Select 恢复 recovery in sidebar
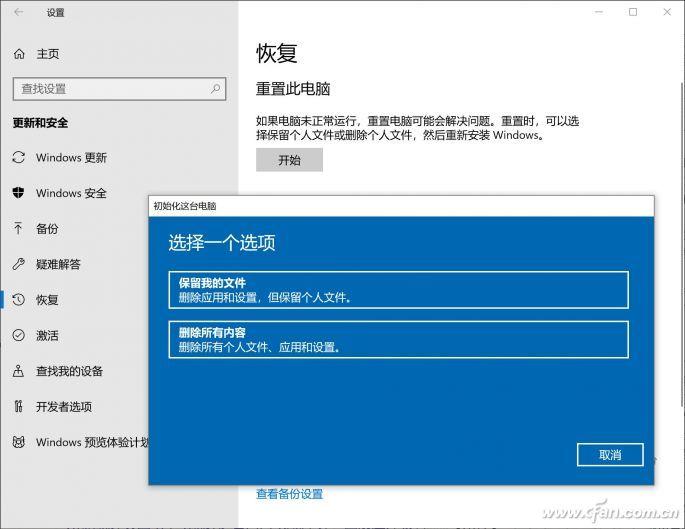 (47, 300)
